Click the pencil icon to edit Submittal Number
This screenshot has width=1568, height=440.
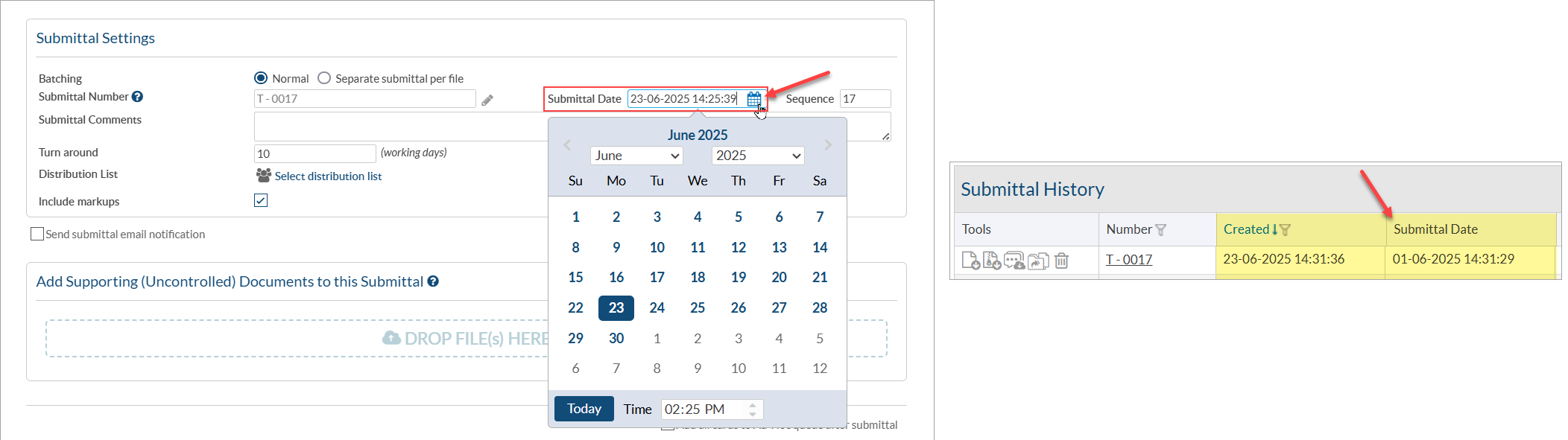[x=487, y=100]
